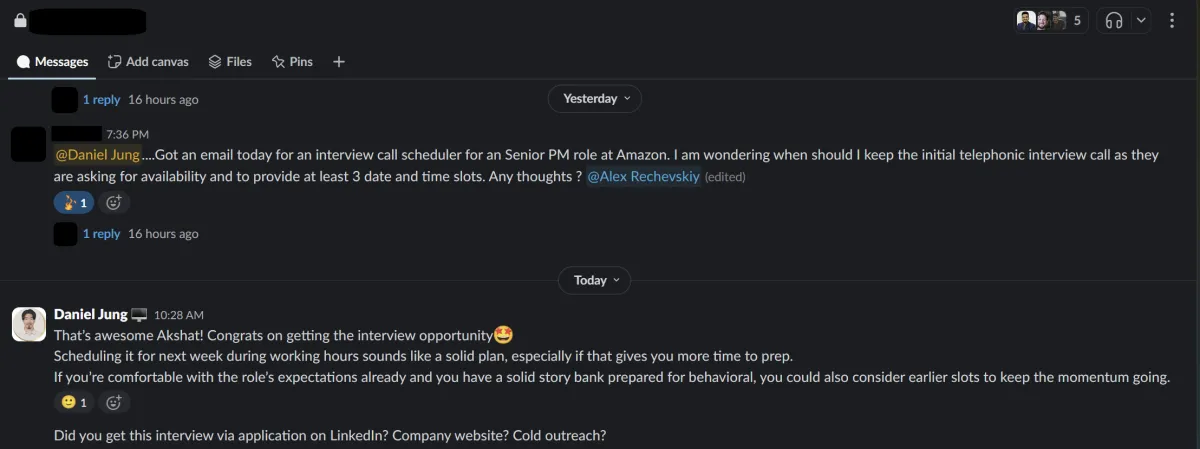Open the Files tab
Image resolution: width=1200 pixels, height=449 pixels.
(230, 62)
